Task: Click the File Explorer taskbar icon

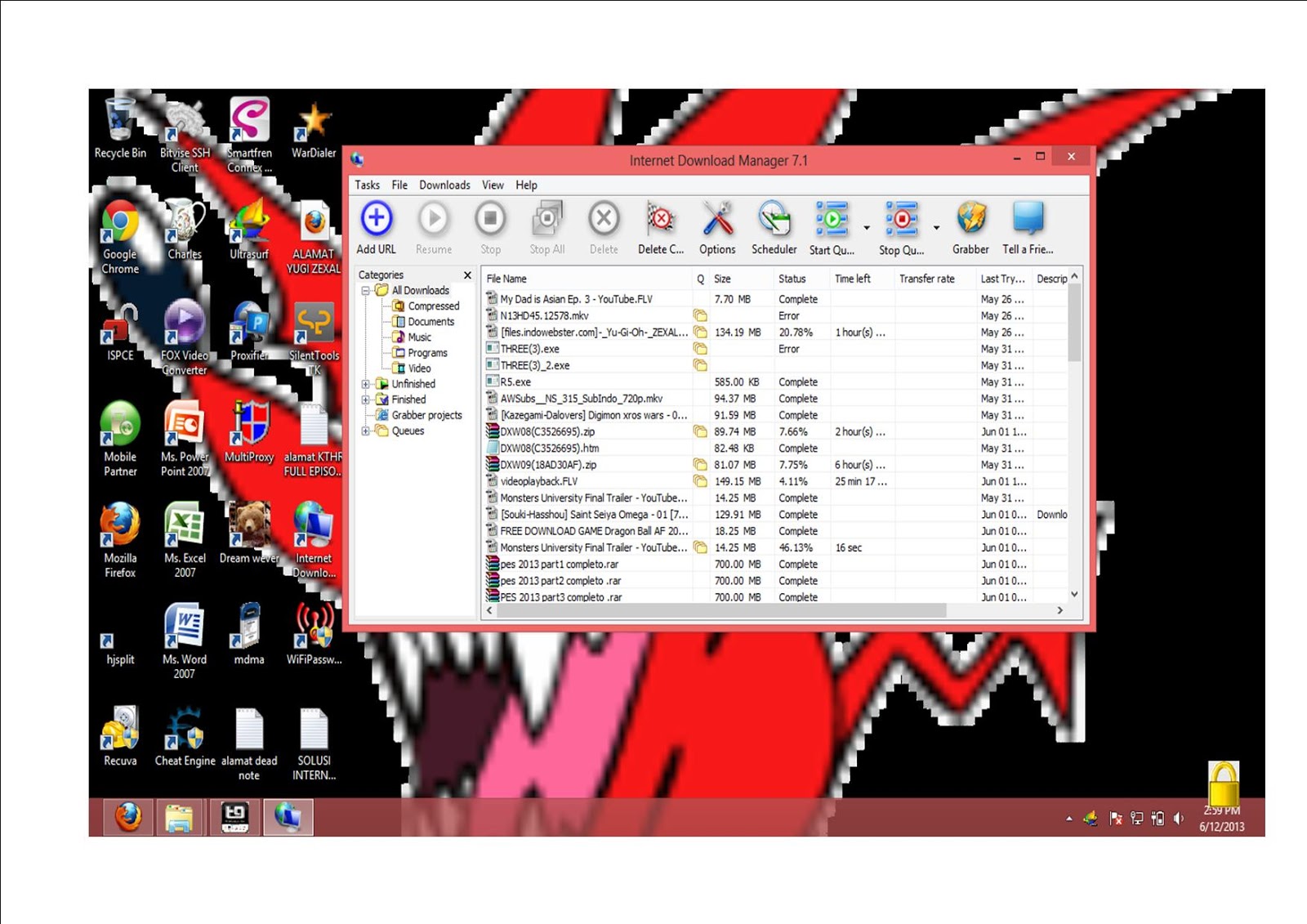Action: (179, 817)
